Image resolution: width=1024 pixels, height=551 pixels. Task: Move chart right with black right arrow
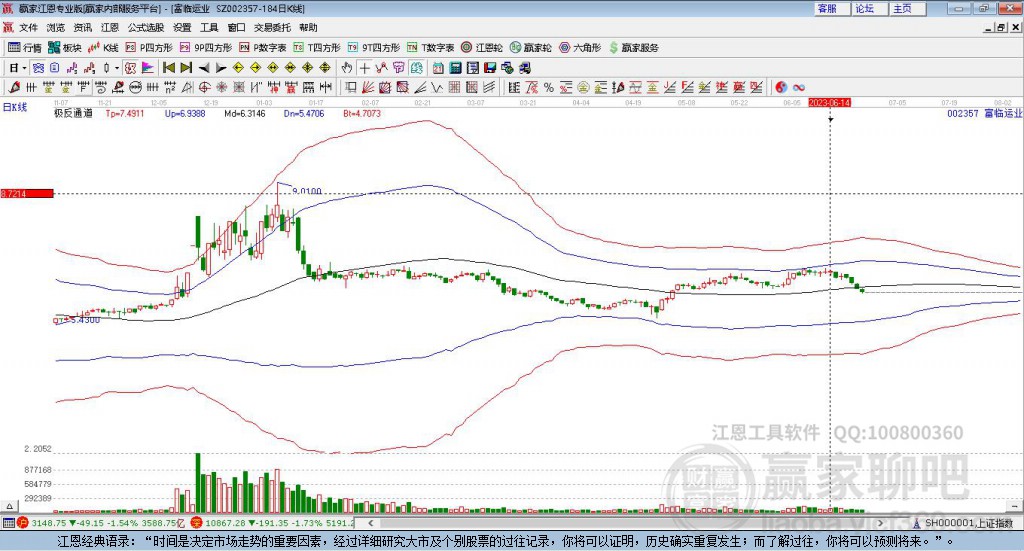pyautogui.click(x=221, y=68)
